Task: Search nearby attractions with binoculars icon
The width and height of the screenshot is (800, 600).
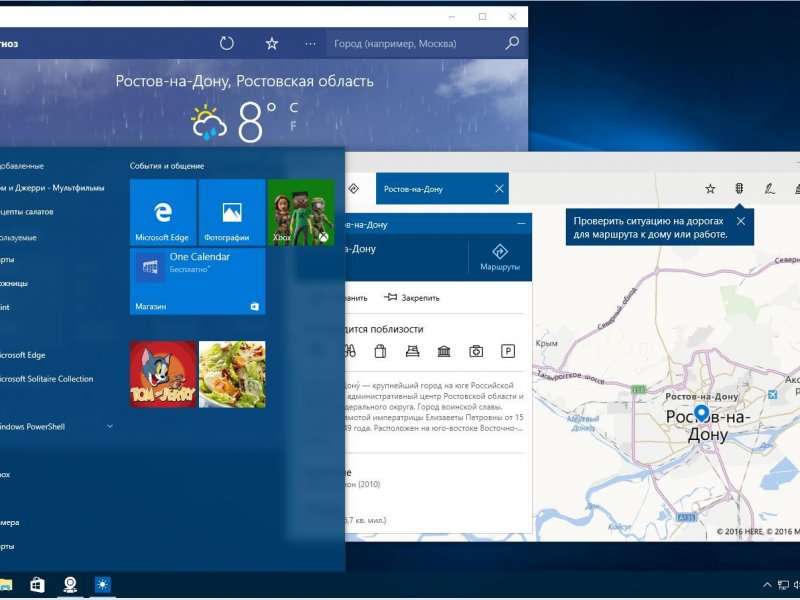Action: pos(350,351)
